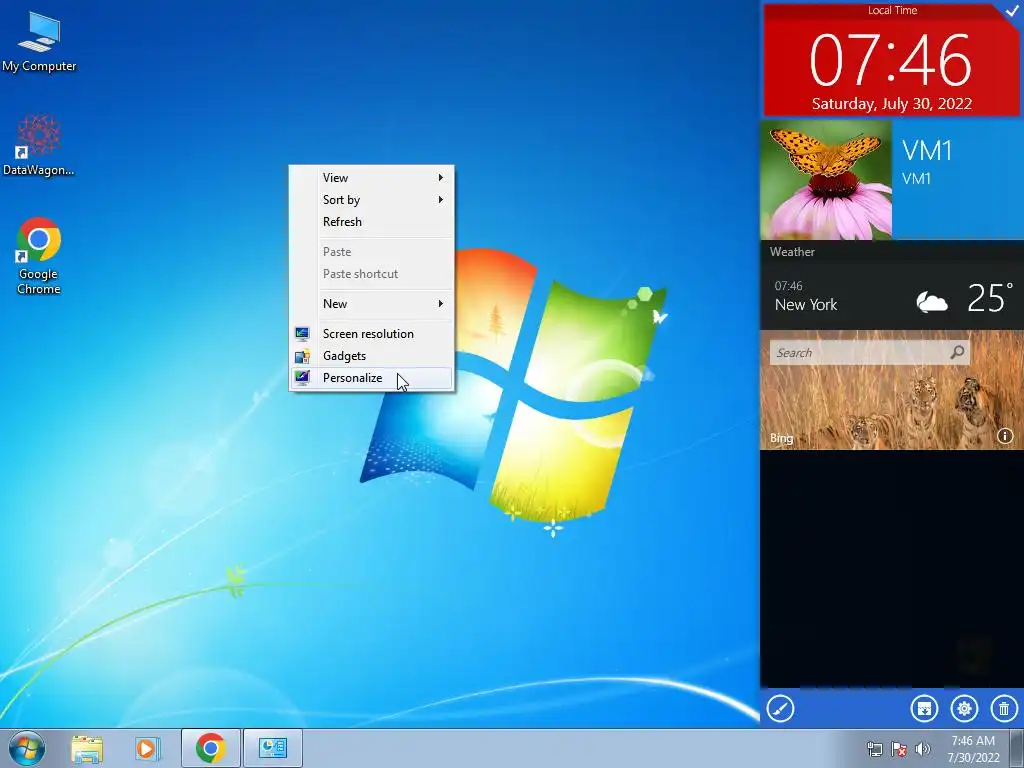
Task: Click the Gadgets menu icon
Action: [x=302, y=356]
